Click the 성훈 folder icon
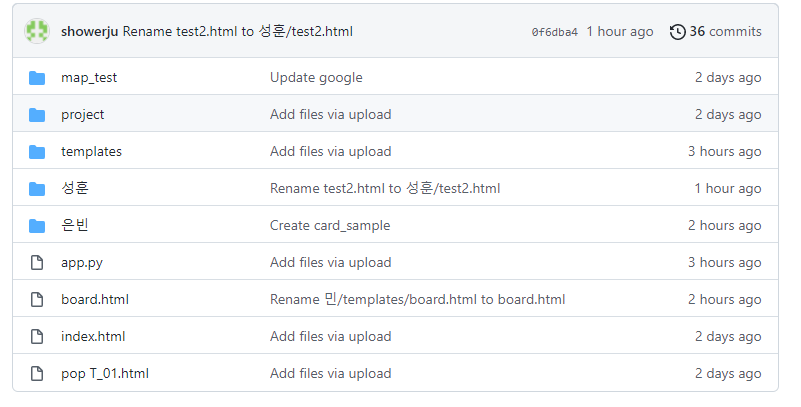The width and height of the screenshot is (801, 407). pyautogui.click(x=38, y=189)
